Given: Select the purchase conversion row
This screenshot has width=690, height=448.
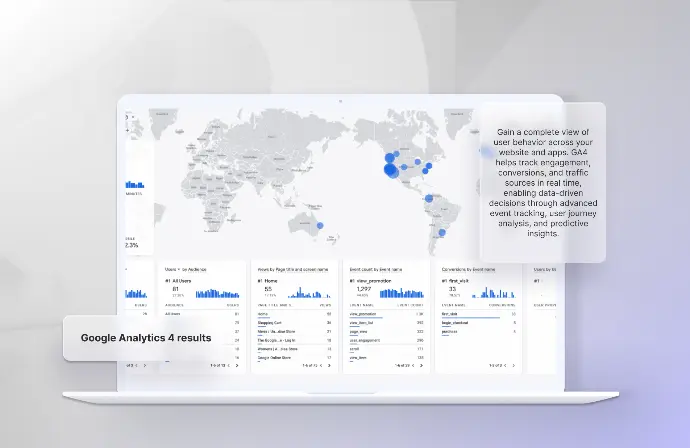Looking at the screenshot, I should [x=479, y=332].
